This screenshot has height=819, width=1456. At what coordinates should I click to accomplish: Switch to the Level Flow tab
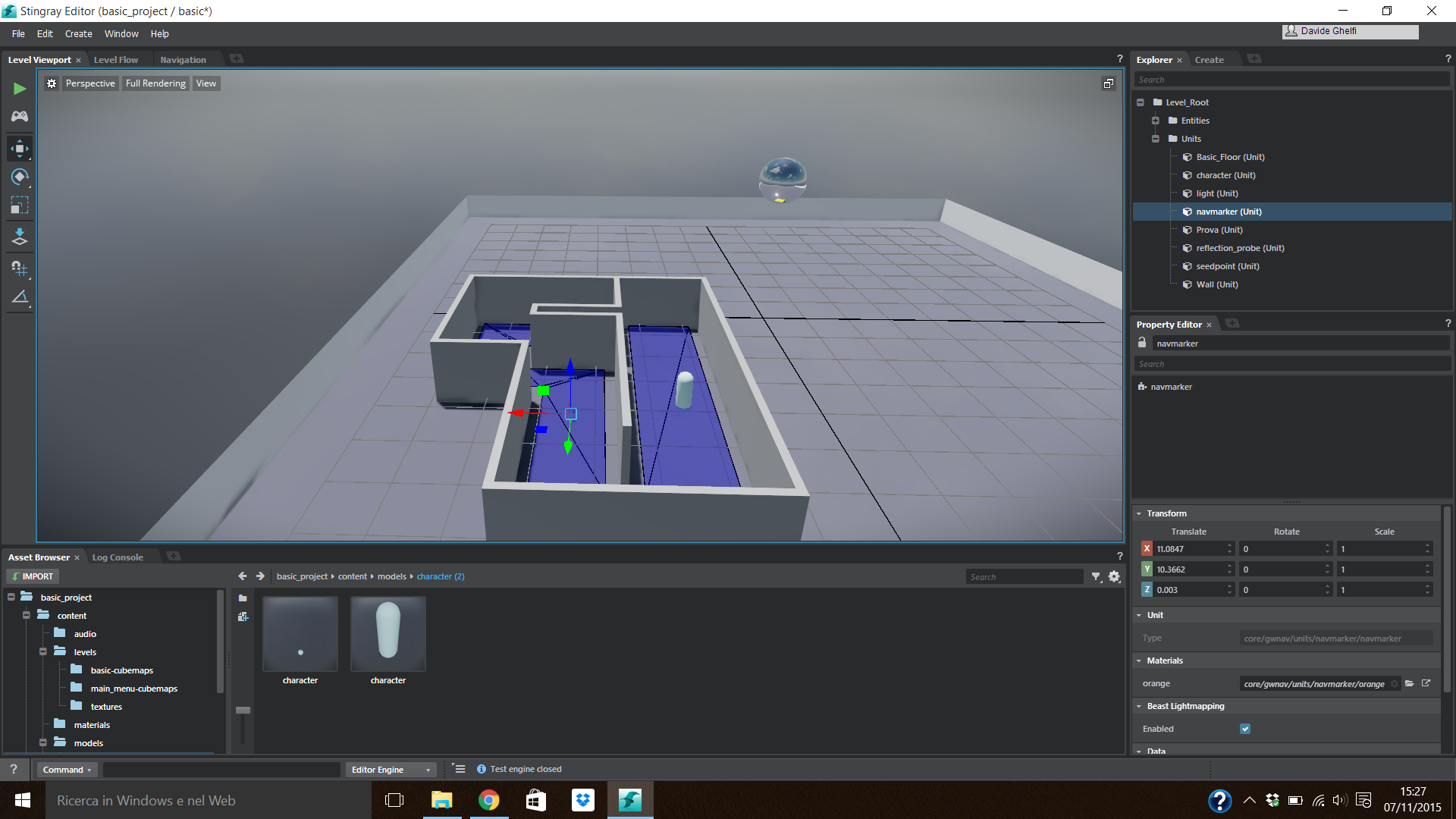tap(115, 59)
